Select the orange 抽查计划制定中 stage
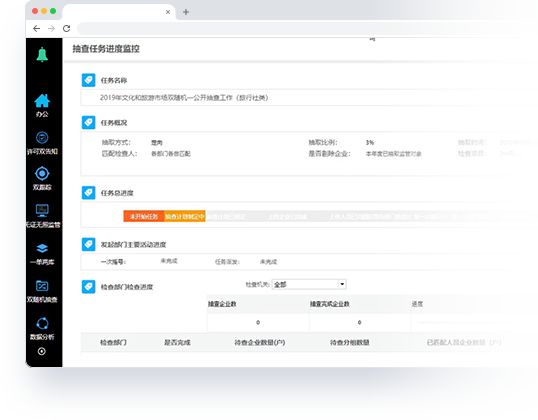The width and height of the screenshot is (538, 420). pyautogui.click(x=185, y=216)
